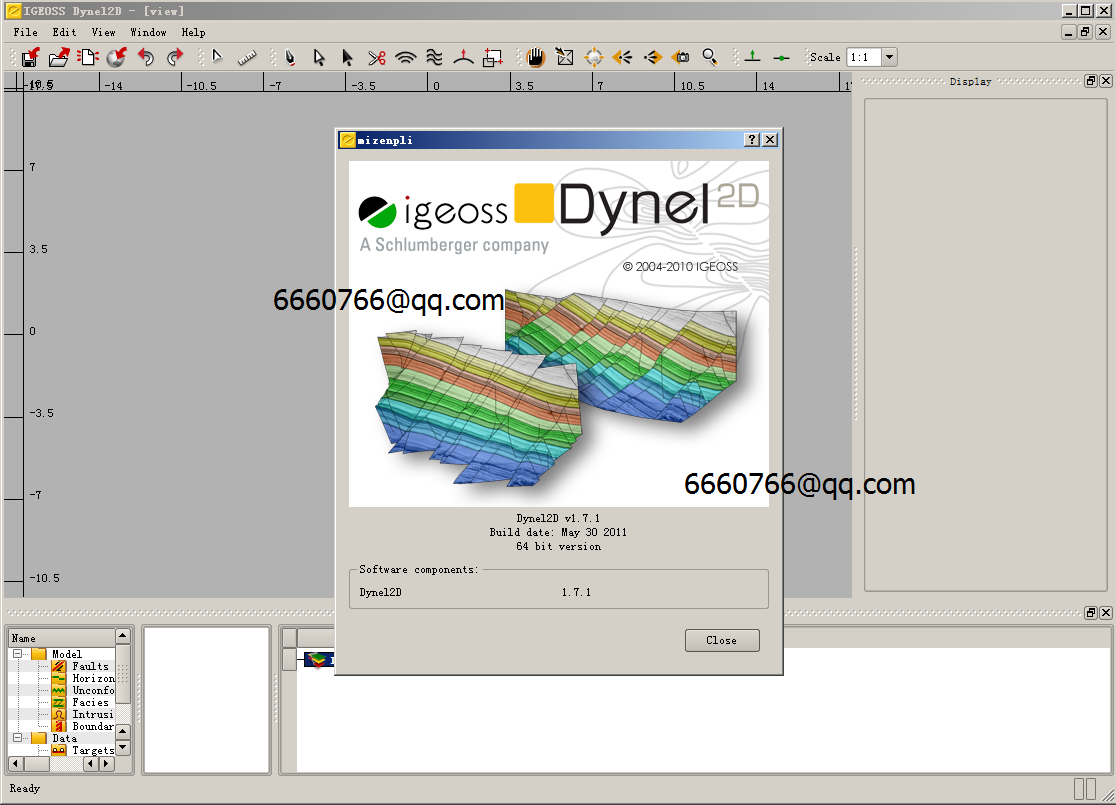Screen dimensions: 1116x805
Task: Select the Facies tree item
Action: pyautogui.click(x=90, y=703)
